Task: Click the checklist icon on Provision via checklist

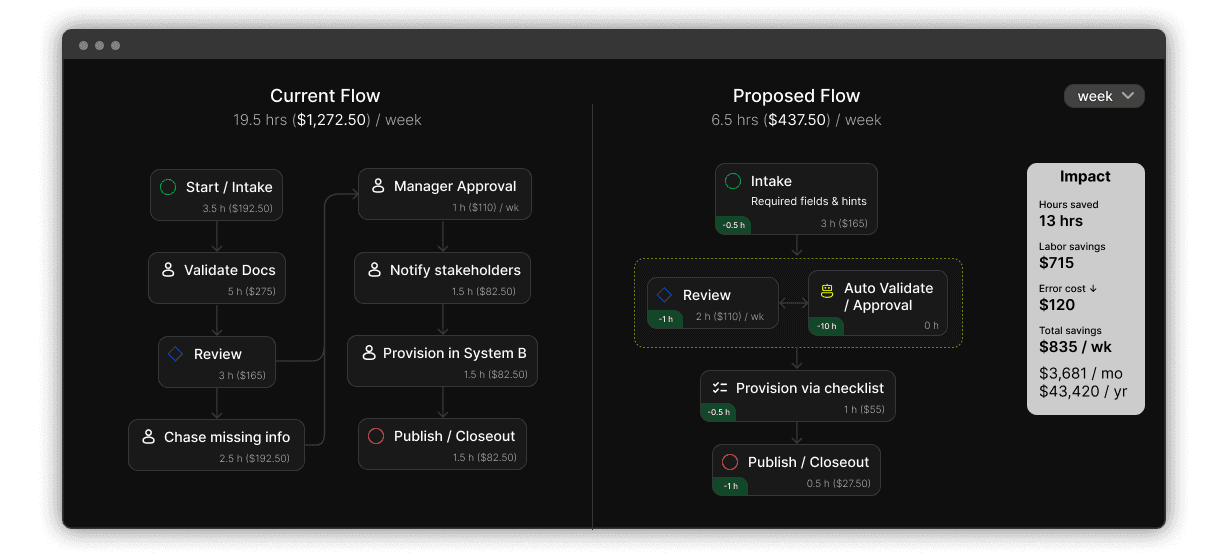Action: 719,388
